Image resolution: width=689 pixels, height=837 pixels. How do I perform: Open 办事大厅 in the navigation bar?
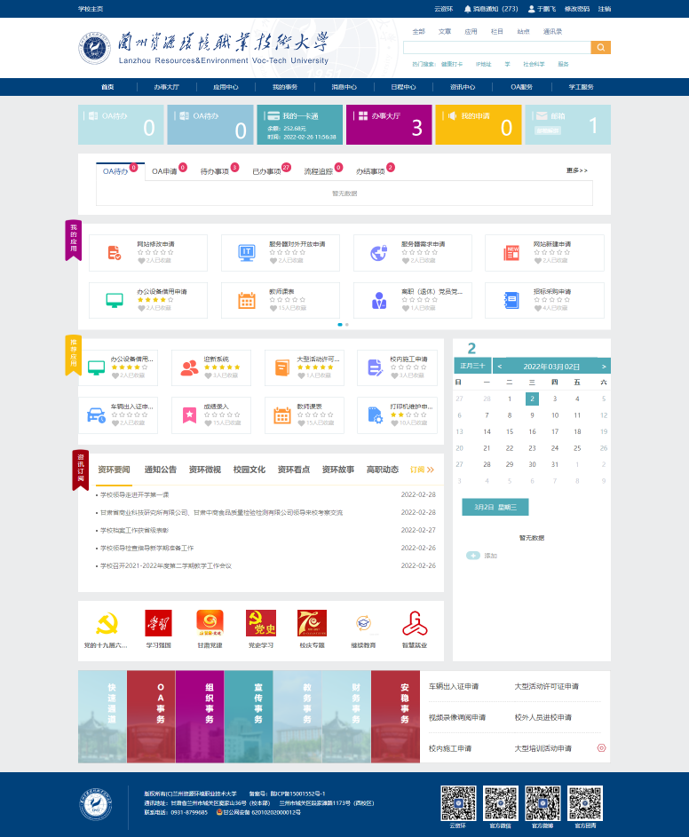(x=166, y=87)
